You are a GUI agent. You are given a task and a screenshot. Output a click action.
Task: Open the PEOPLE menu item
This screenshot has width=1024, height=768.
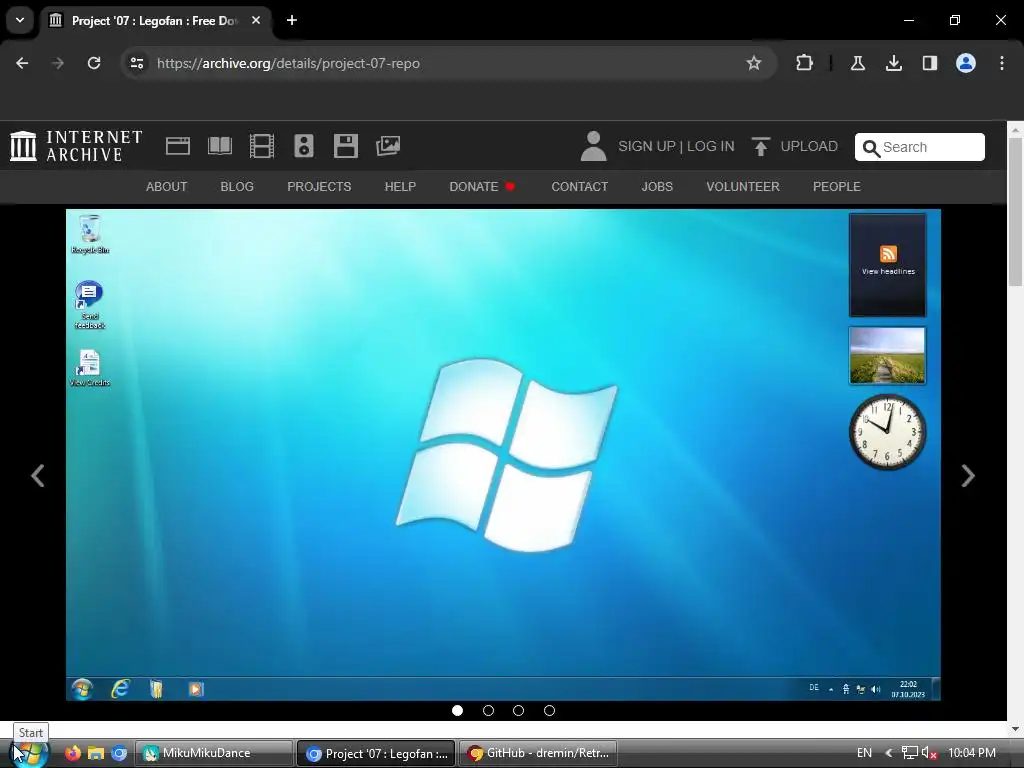[837, 187]
